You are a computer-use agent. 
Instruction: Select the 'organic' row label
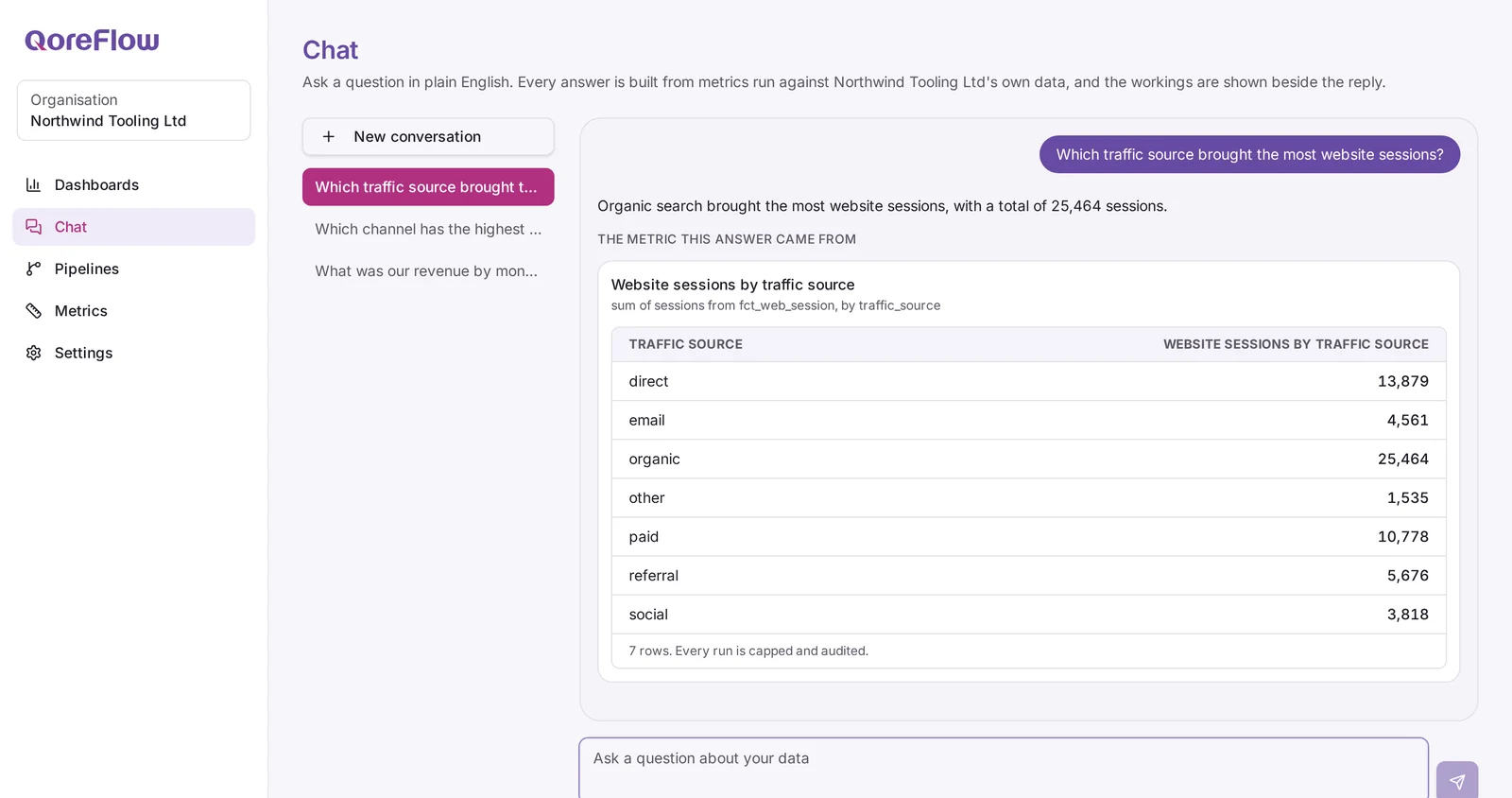coord(655,459)
